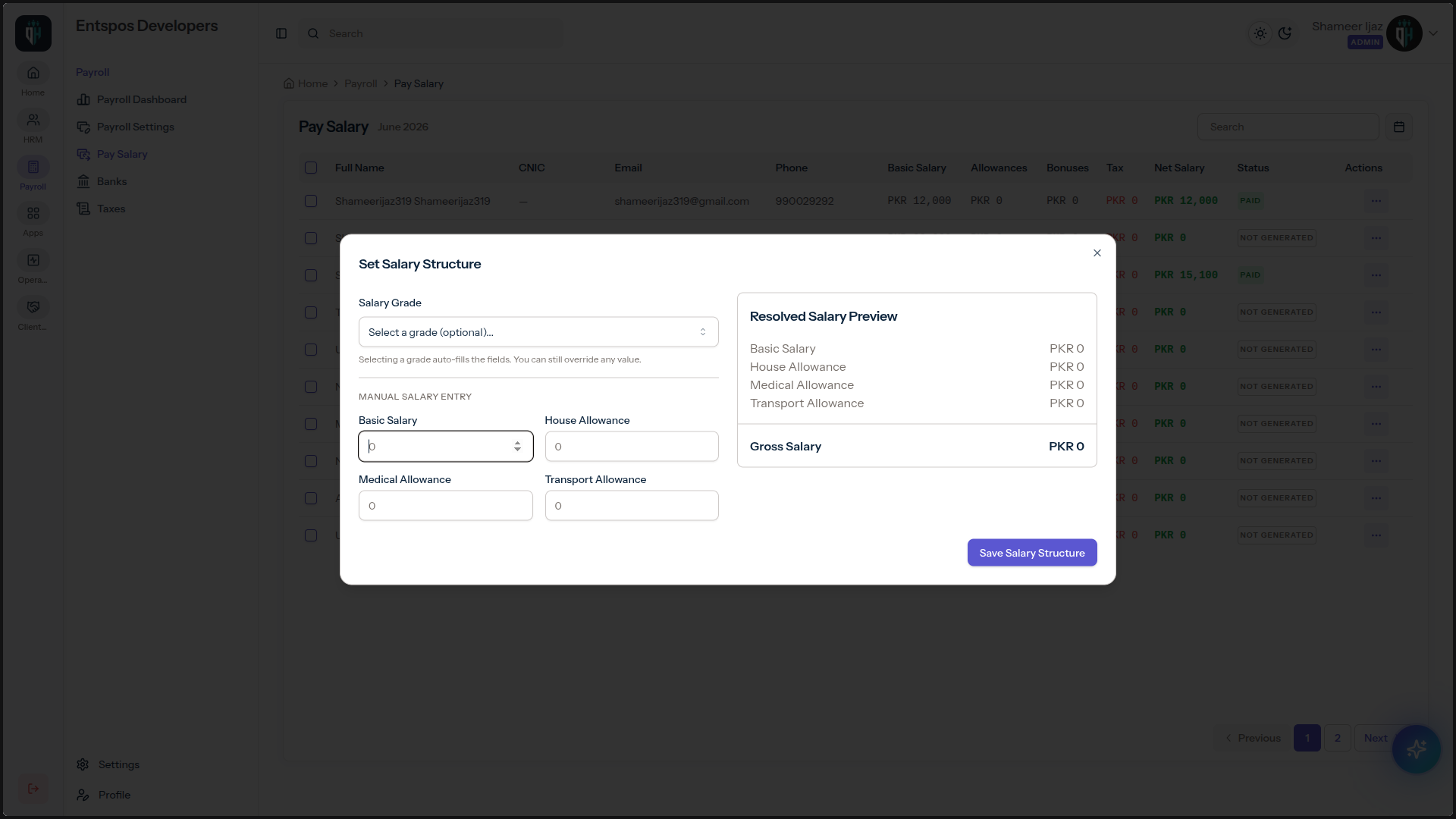Click the Payroll breadcrumb link
The width and height of the screenshot is (1456, 819).
click(360, 83)
